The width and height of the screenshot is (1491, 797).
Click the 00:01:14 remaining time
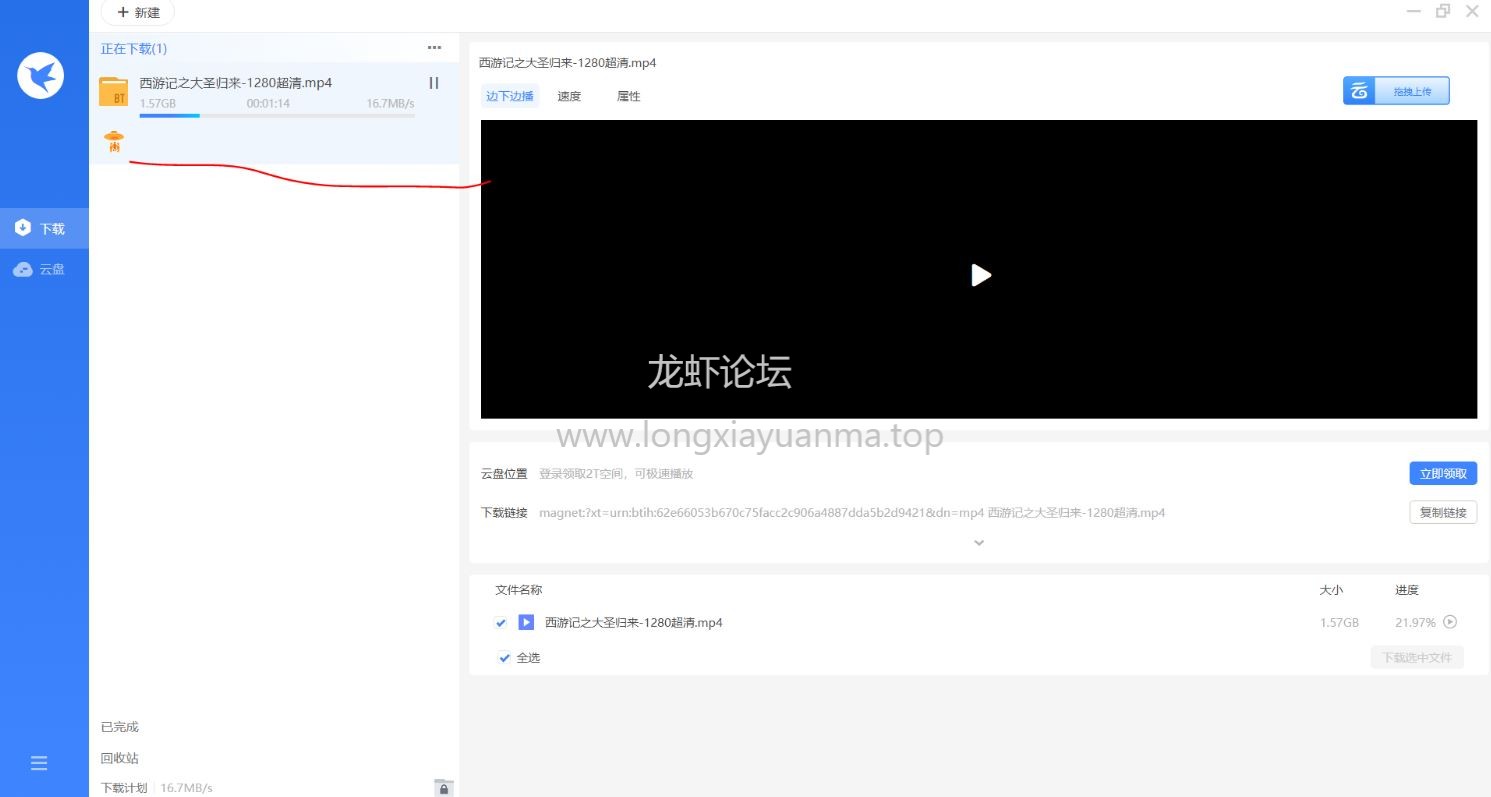(x=268, y=103)
